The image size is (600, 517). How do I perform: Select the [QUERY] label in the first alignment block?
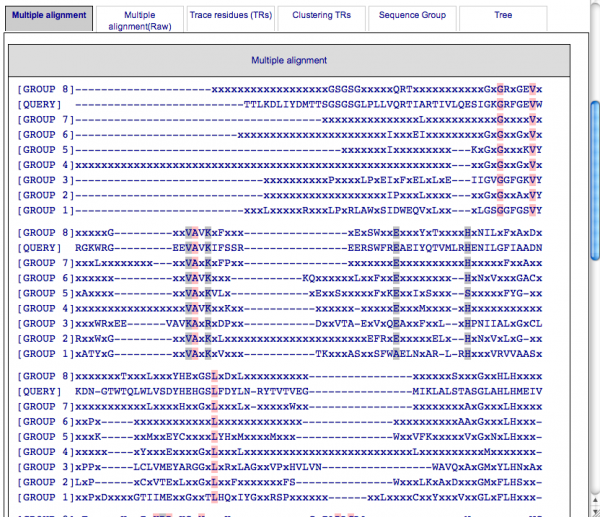[x=38, y=104]
